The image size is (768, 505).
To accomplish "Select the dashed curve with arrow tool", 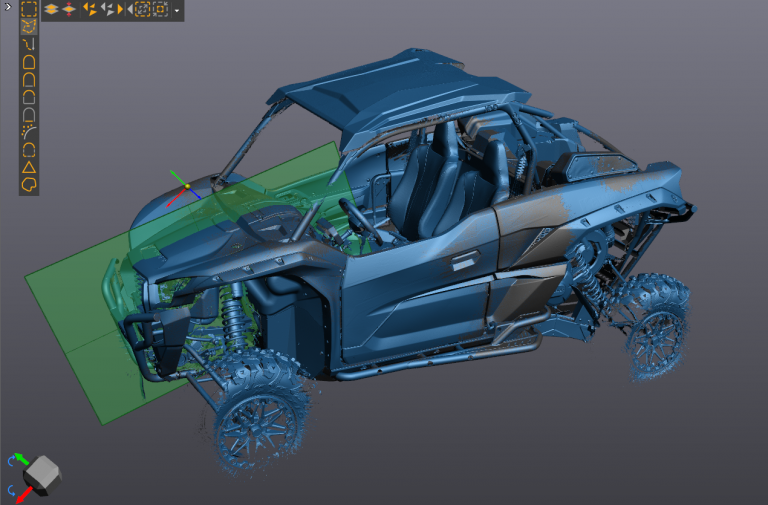I will tap(29, 45).
